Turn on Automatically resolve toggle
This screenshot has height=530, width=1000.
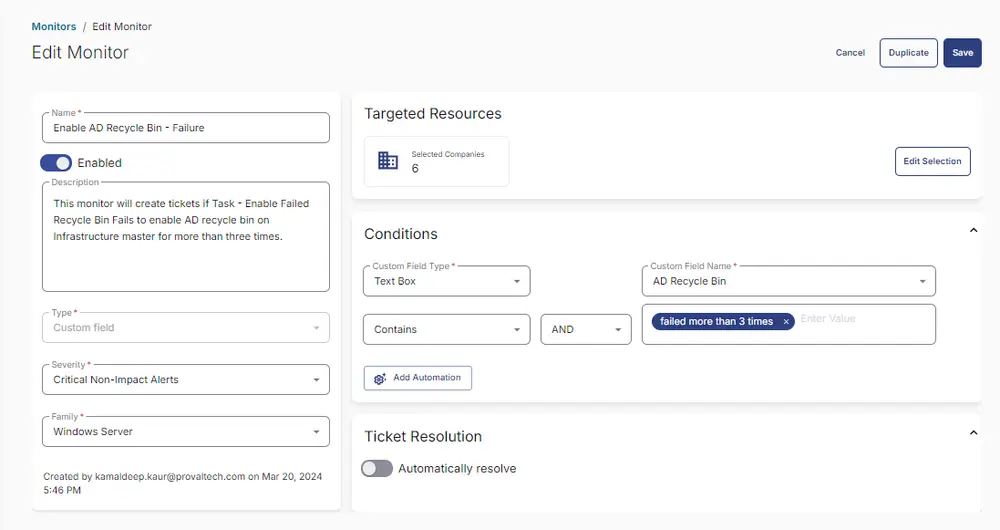pos(377,469)
